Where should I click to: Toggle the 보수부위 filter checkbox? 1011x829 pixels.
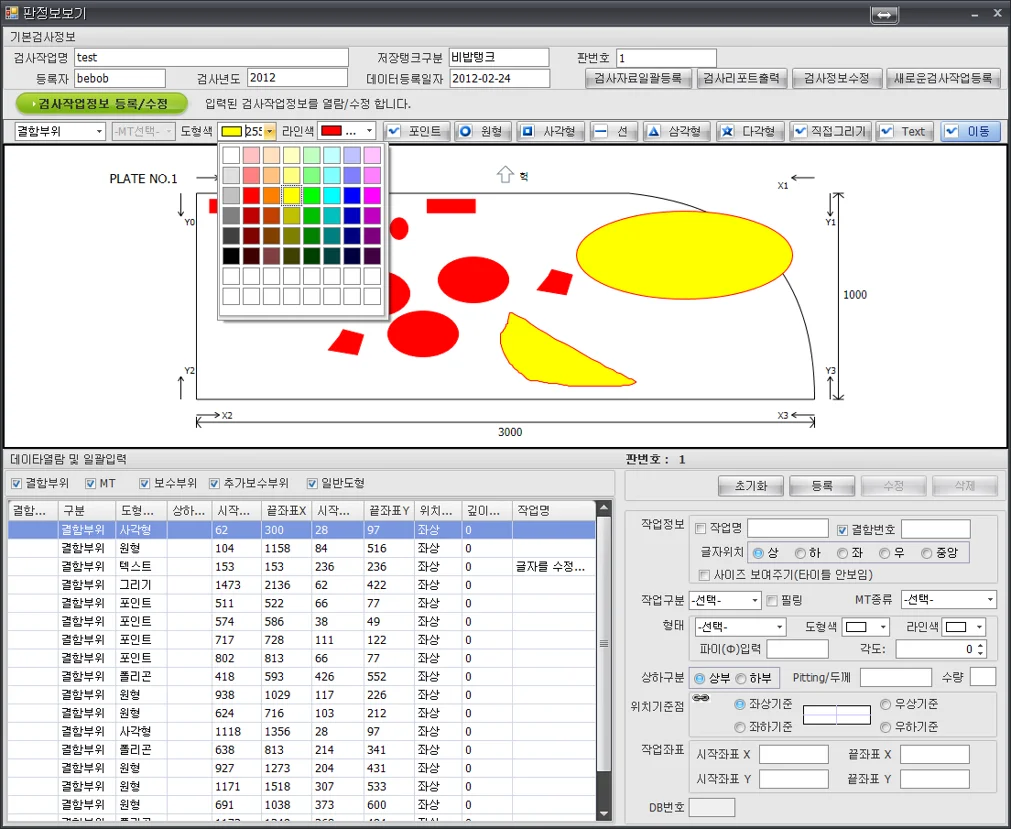144,483
